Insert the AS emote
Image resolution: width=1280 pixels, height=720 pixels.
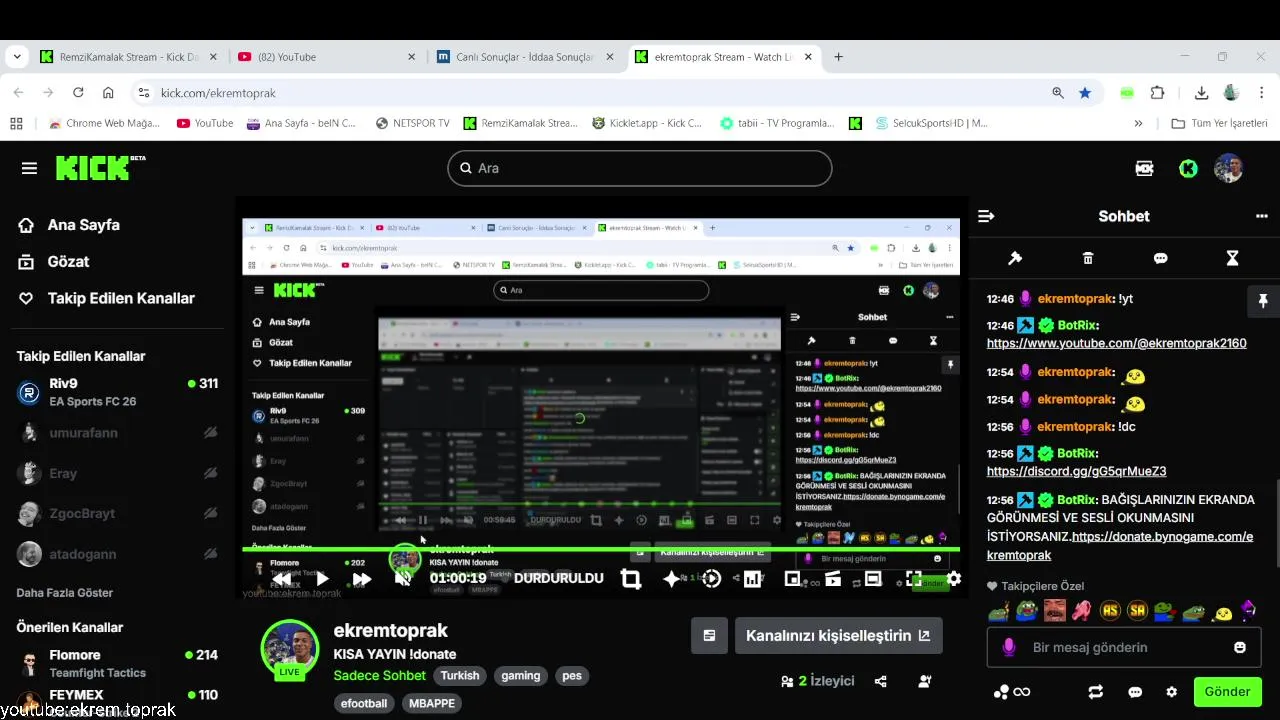click(x=1110, y=610)
